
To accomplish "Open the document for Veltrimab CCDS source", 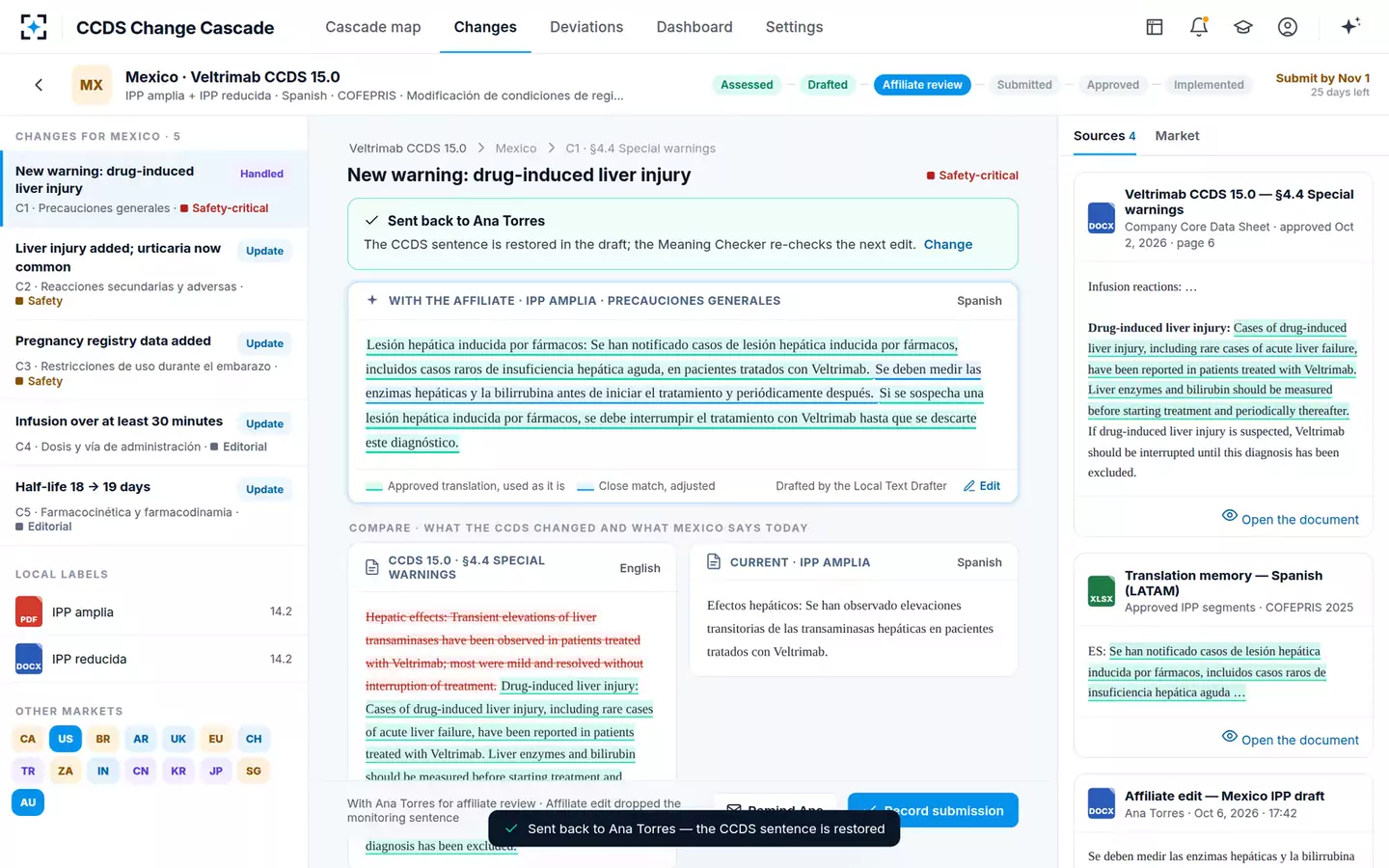I will (1291, 519).
